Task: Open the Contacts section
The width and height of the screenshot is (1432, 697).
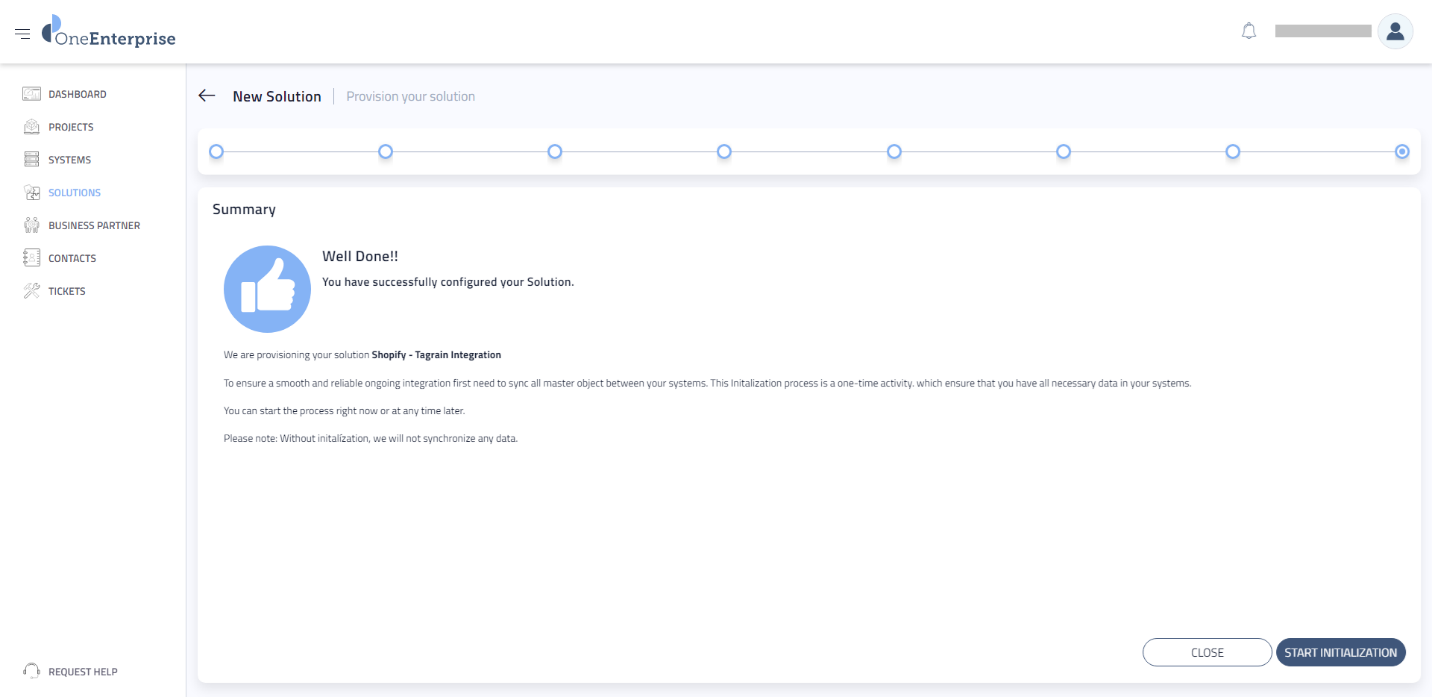Action: point(72,257)
